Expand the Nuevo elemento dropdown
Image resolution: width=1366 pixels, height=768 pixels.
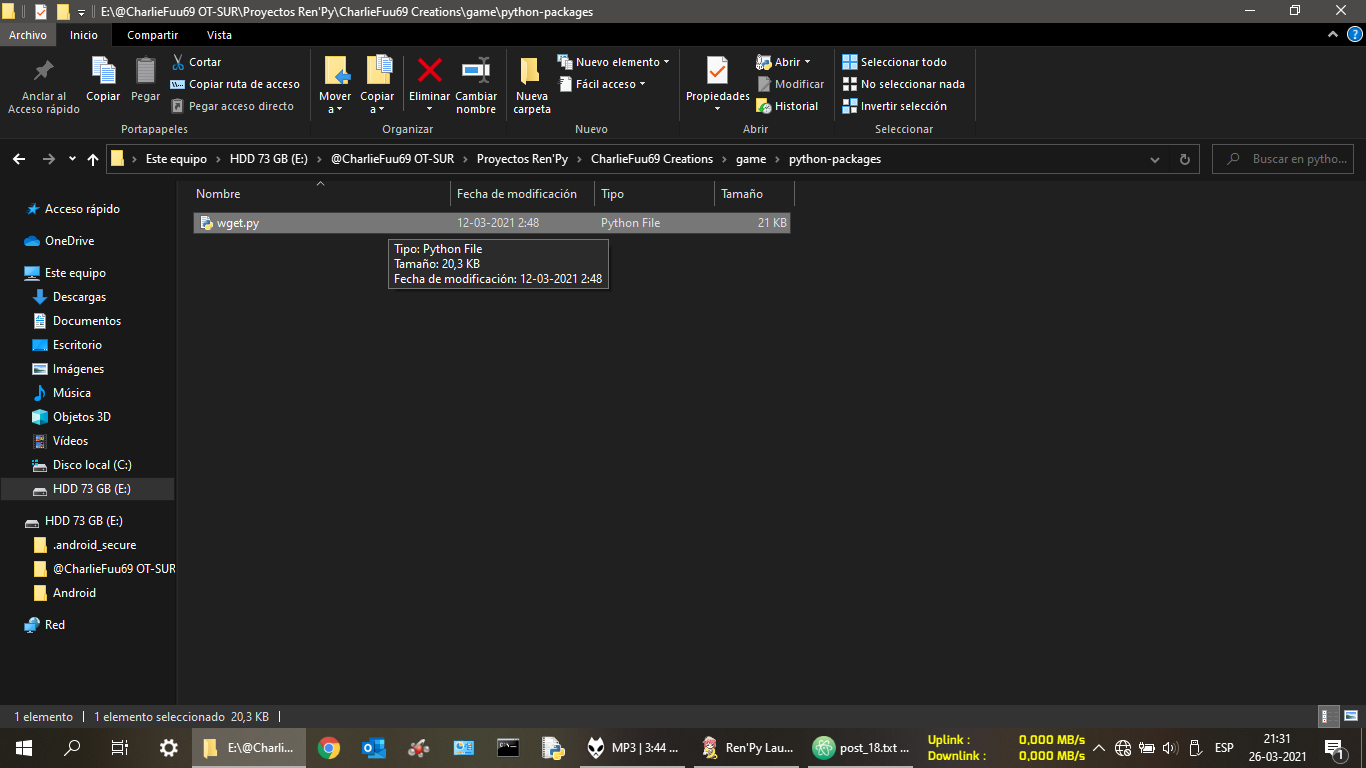[x=615, y=62]
